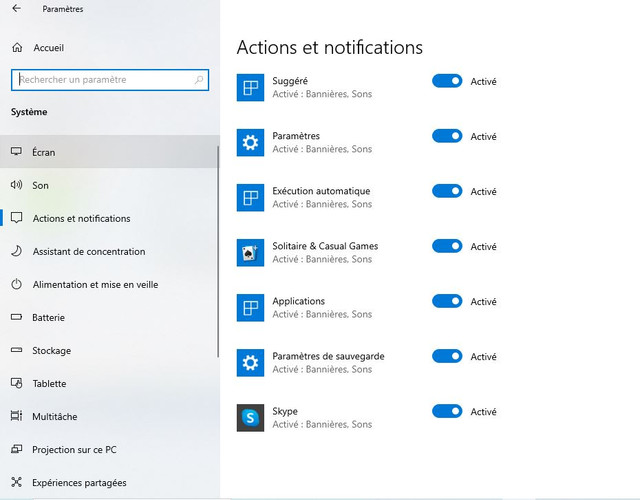This screenshot has height=500, width=640.
Task: Open Applications notification settings entry
Action: click(x=322, y=308)
